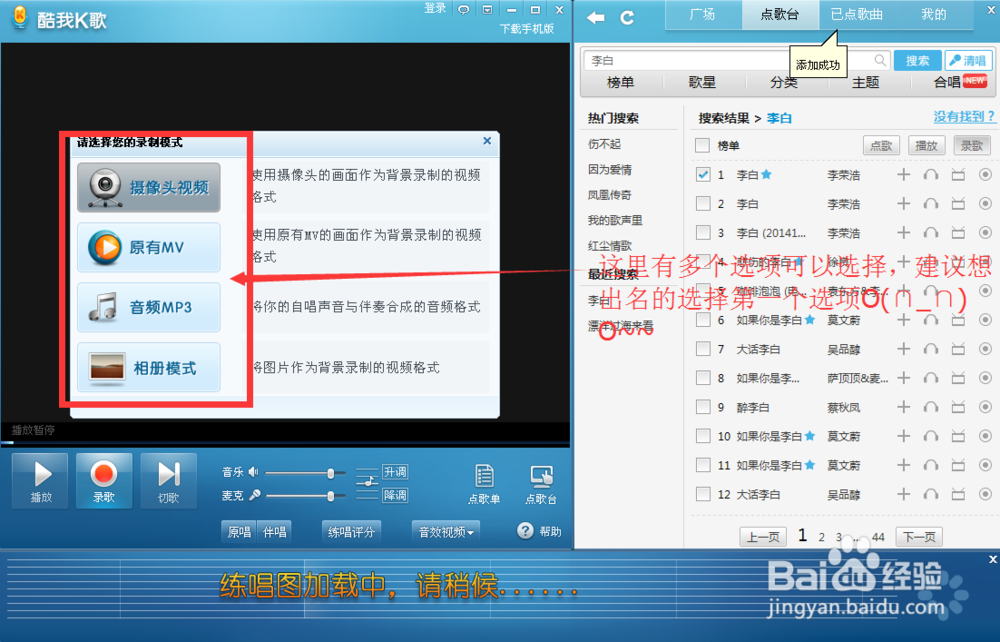Switch to the 点歌台 tab
The width and height of the screenshot is (1000, 642).
click(780, 15)
